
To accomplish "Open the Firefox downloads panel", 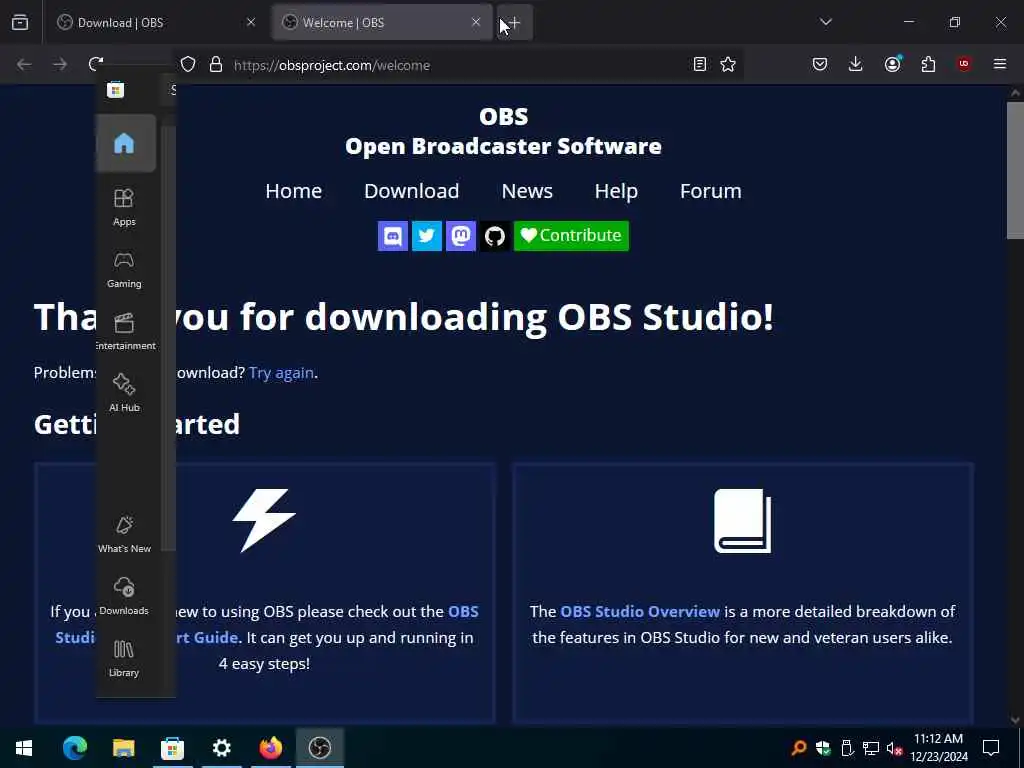I will click(x=856, y=64).
